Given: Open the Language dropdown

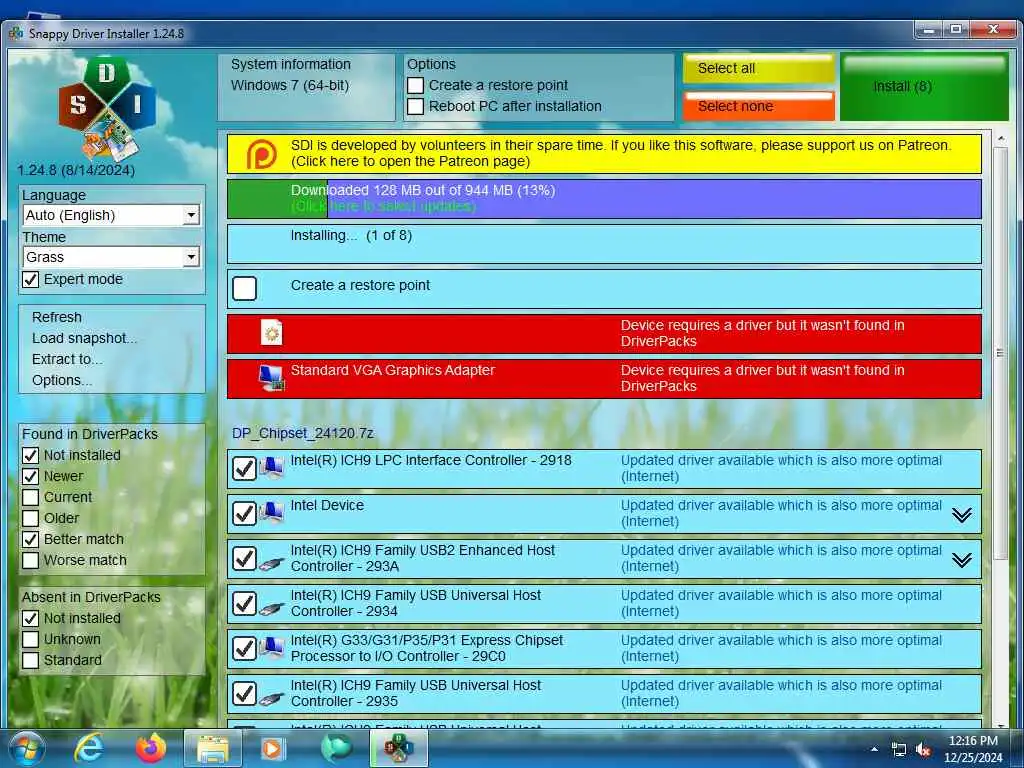Looking at the screenshot, I should coord(111,215).
